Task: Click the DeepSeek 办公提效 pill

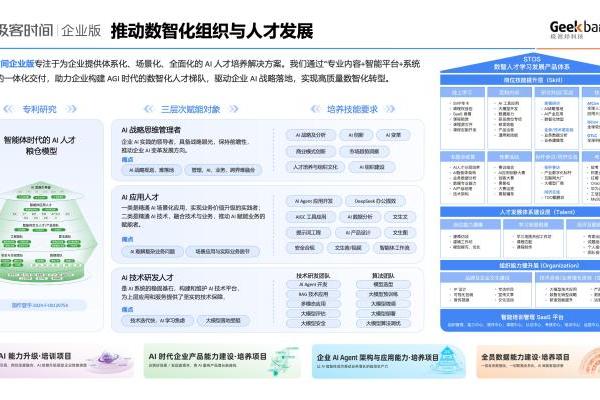Action: point(375,201)
